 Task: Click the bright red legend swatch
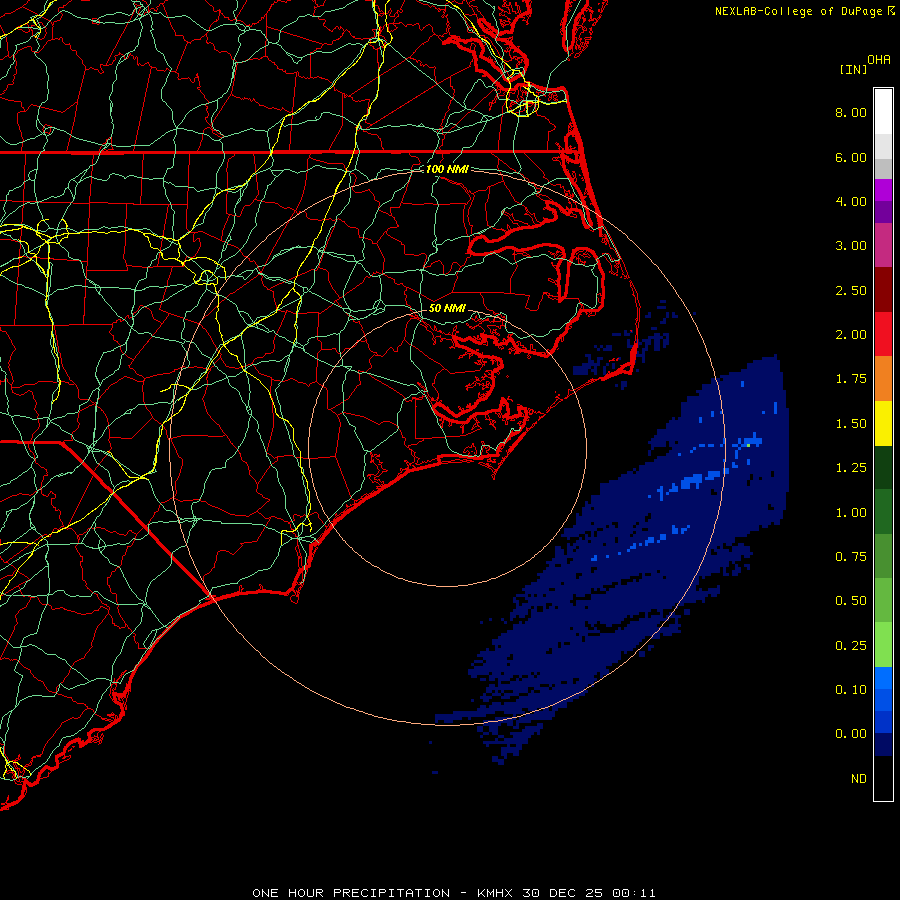883,334
